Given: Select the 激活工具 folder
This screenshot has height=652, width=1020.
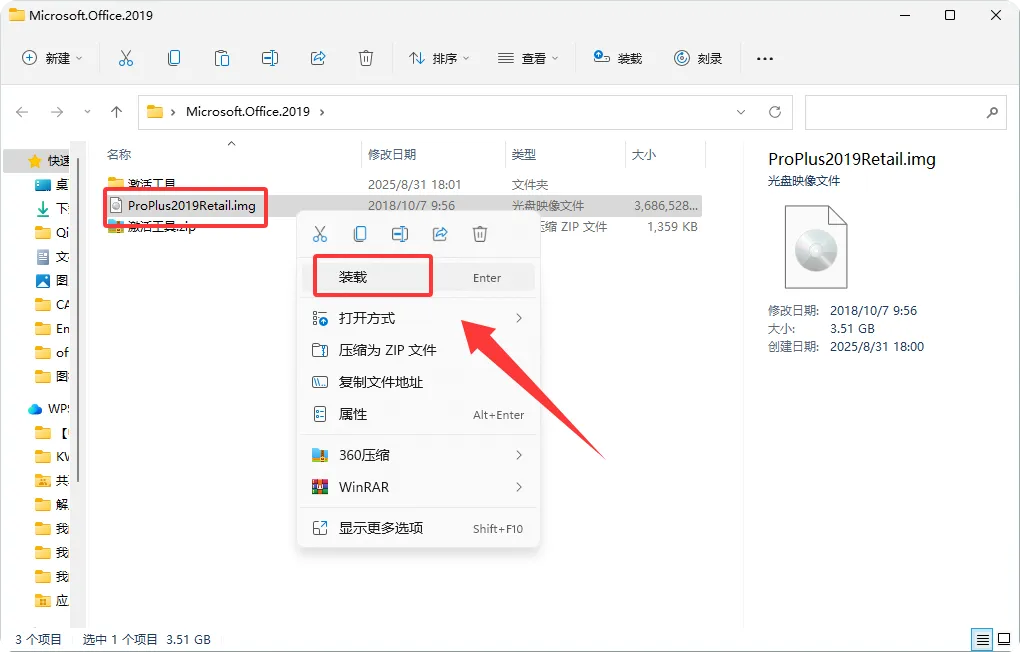Looking at the screenshot, I should click(151, 183).
